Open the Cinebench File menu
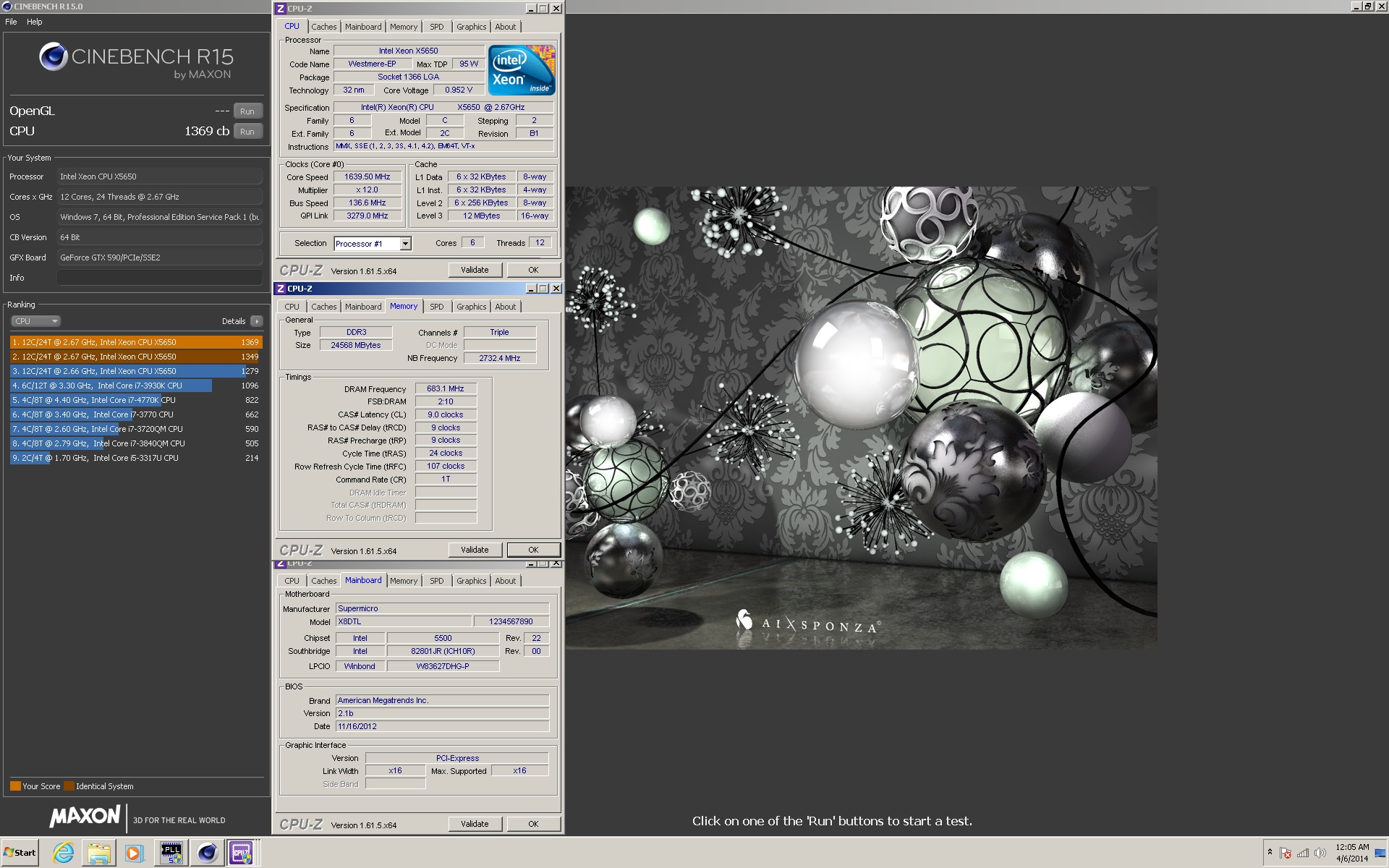Screen dimensions: 1389x868 pyautogui.click(x=11, y=22)
